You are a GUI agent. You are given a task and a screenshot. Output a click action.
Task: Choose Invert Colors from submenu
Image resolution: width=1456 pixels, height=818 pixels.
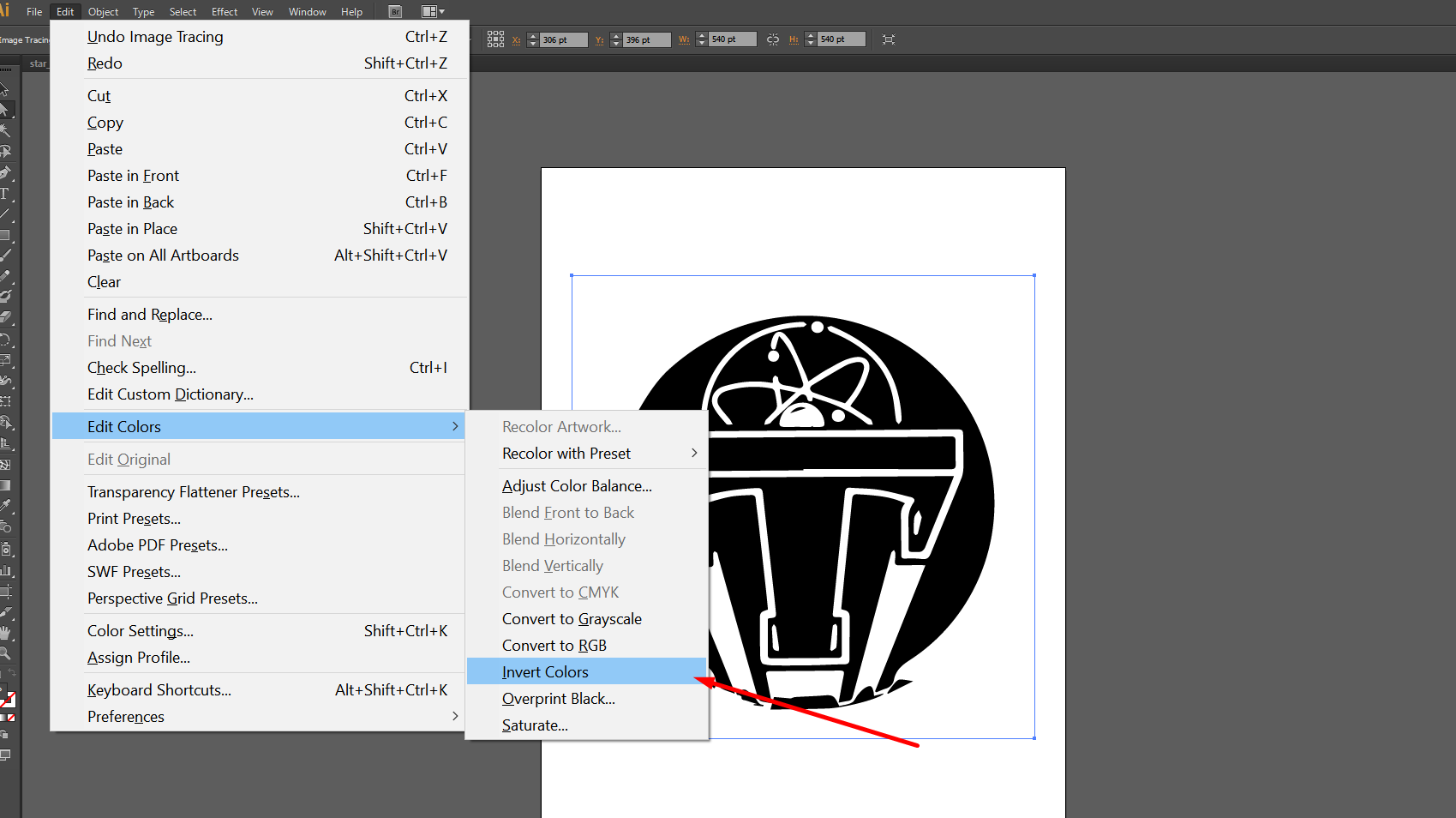(x=586, y=671)
